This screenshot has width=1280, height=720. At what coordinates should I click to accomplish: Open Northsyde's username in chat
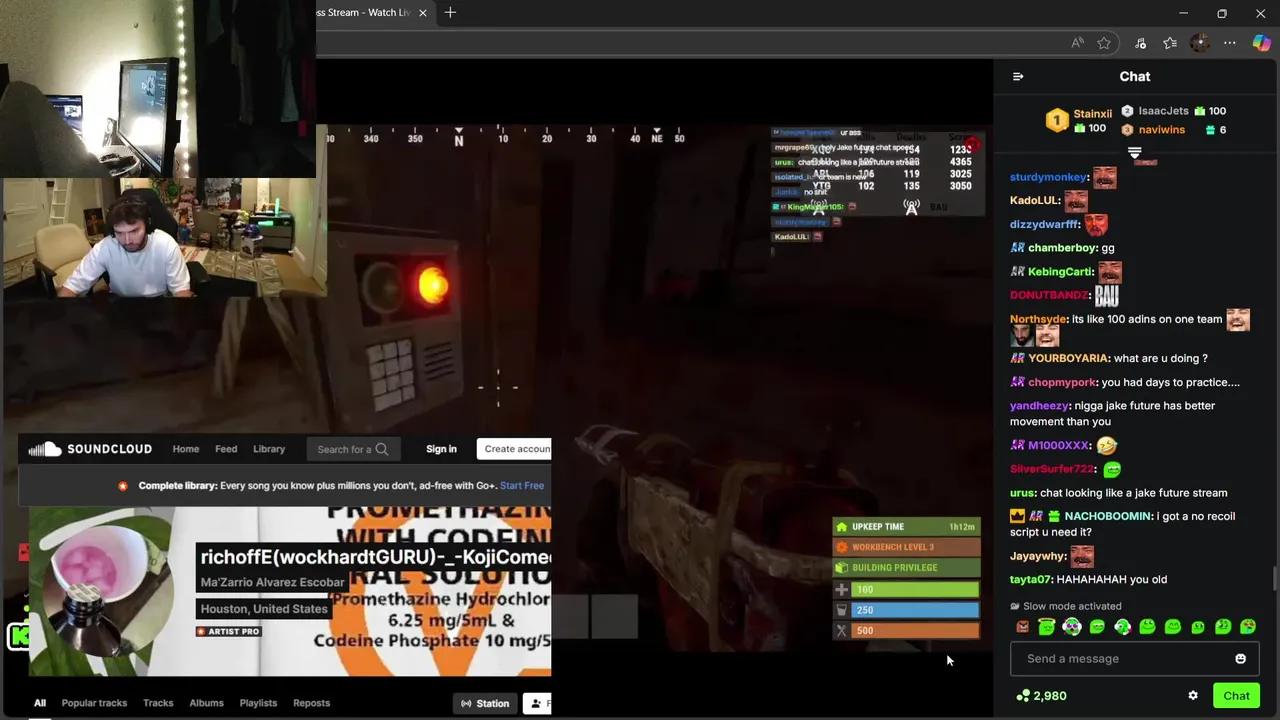[1038, 319]
